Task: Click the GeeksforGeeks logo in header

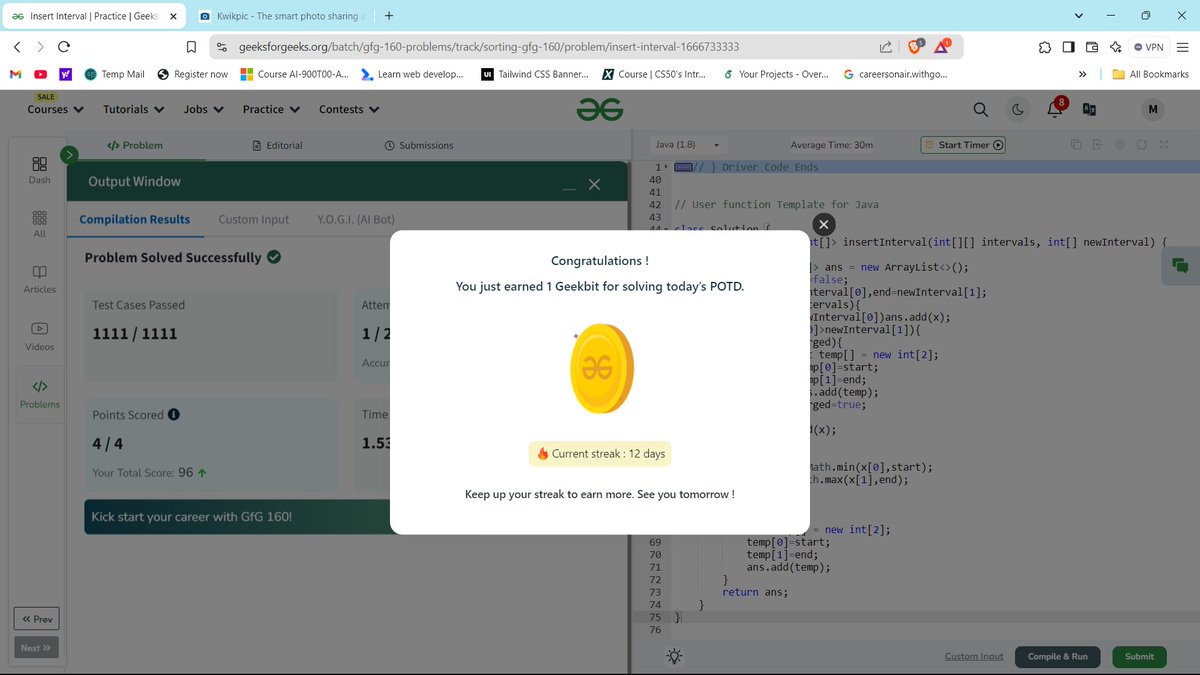Action: 600,109
